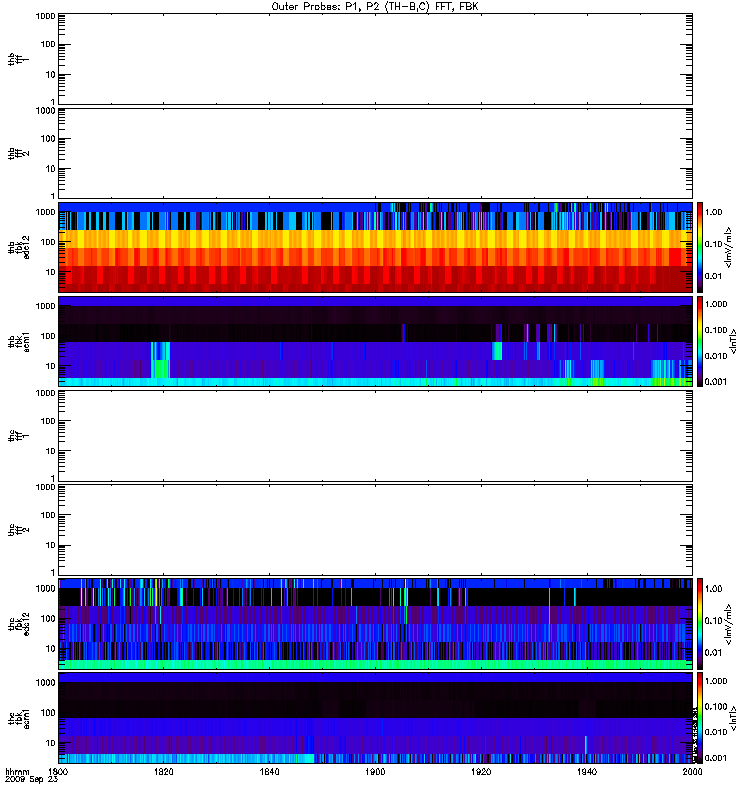
Task: Click the '10' y-axis tick of thb fbk edc12
Action: [51, 272]
